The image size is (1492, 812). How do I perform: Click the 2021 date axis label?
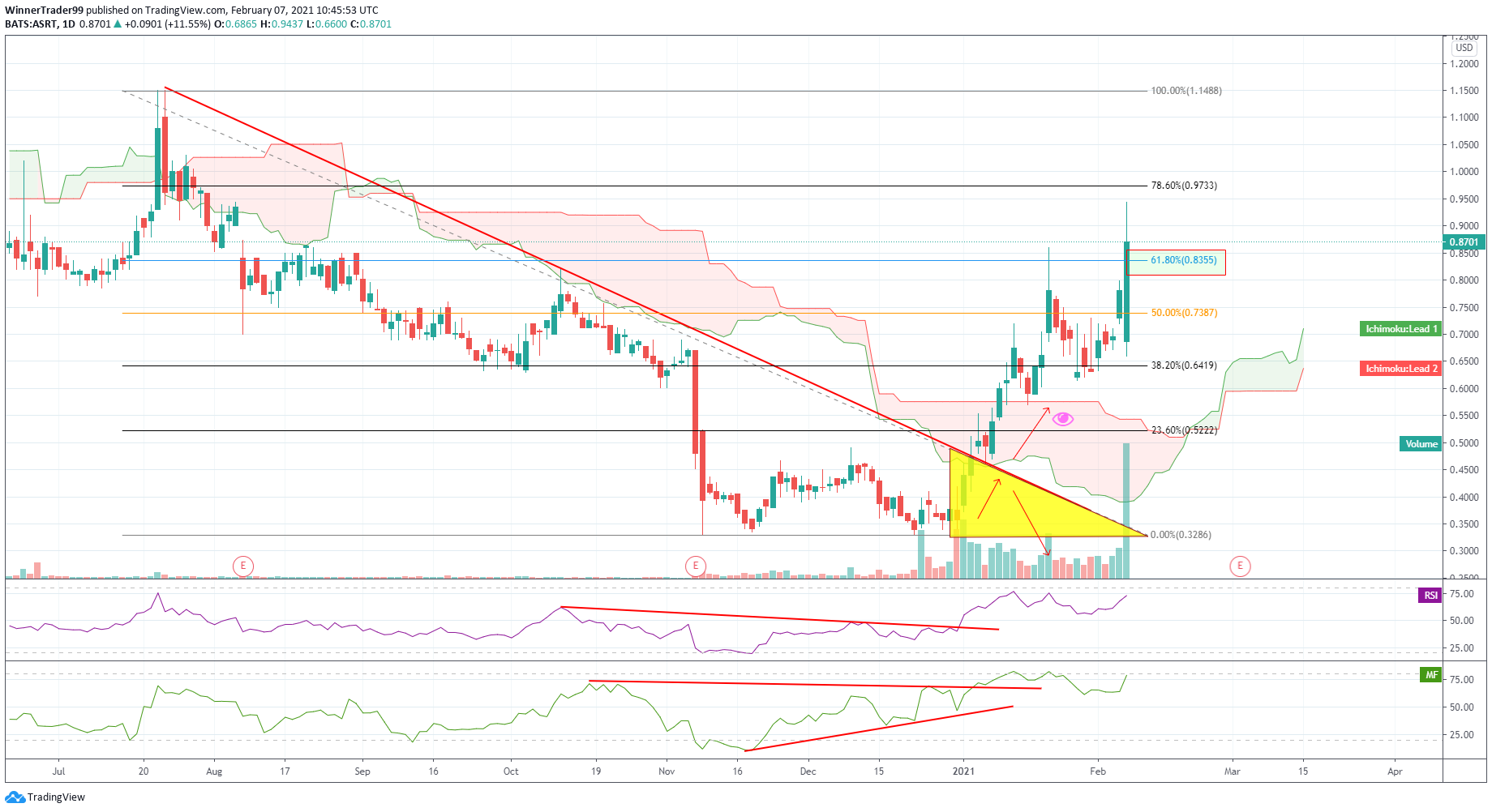click(x=963, y=771)
